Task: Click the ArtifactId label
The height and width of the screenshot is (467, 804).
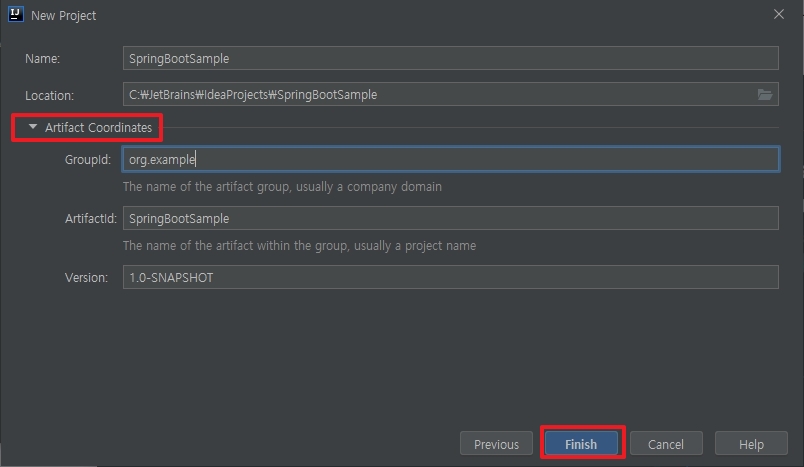Action: 91,219
